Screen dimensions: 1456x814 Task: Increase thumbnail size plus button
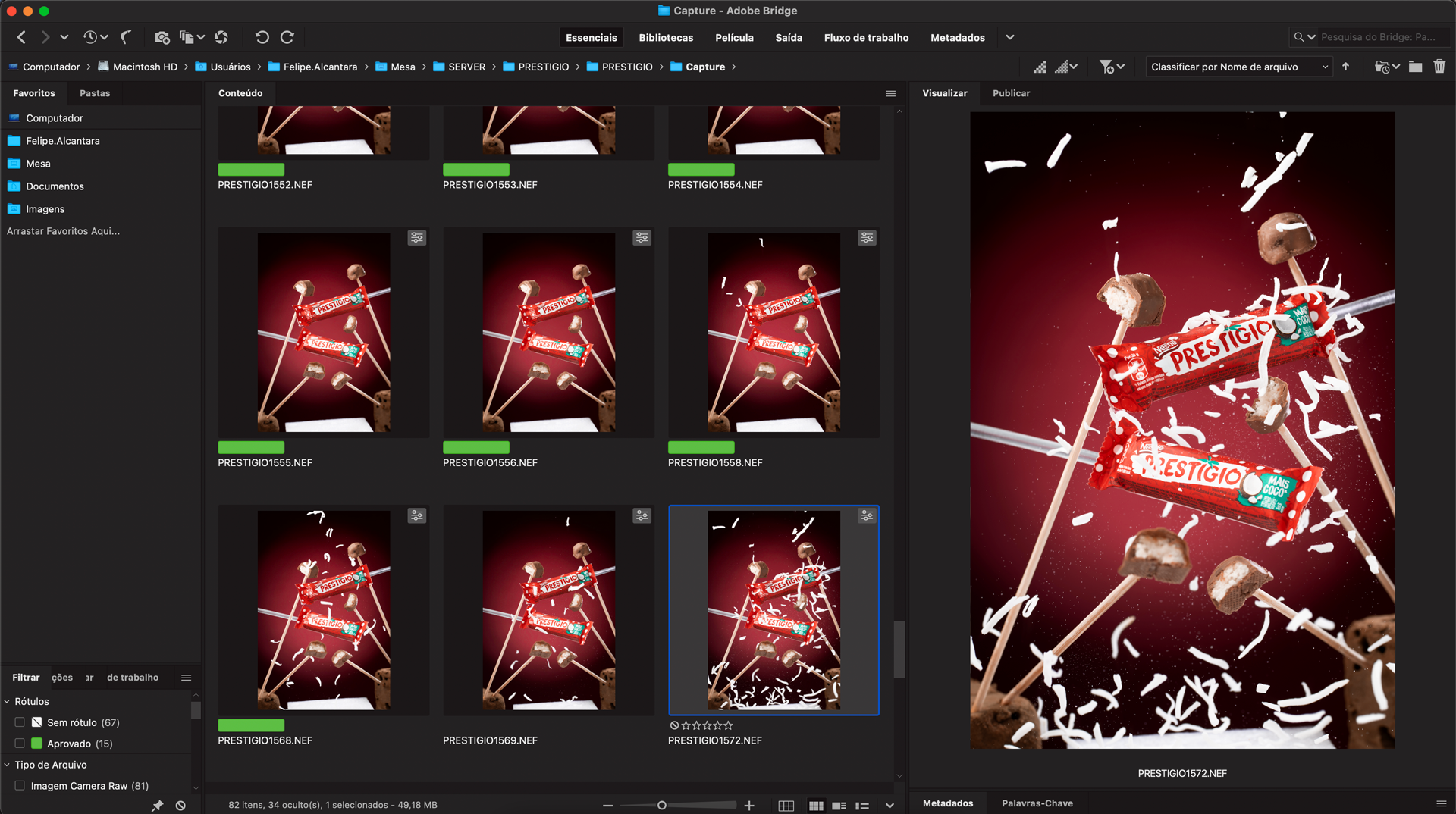pyautogui.click(x=749, y=806)
